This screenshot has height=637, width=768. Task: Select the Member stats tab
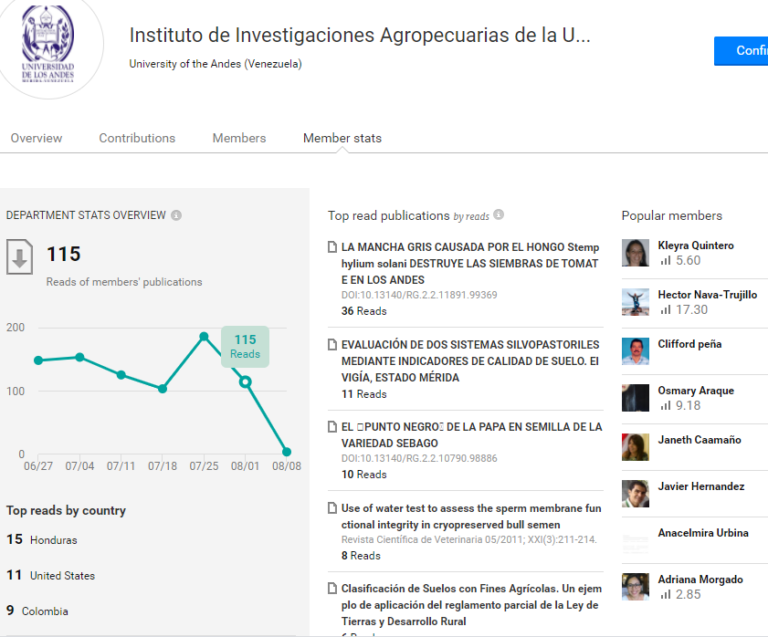pyautogui.click(x=342, y=138)
